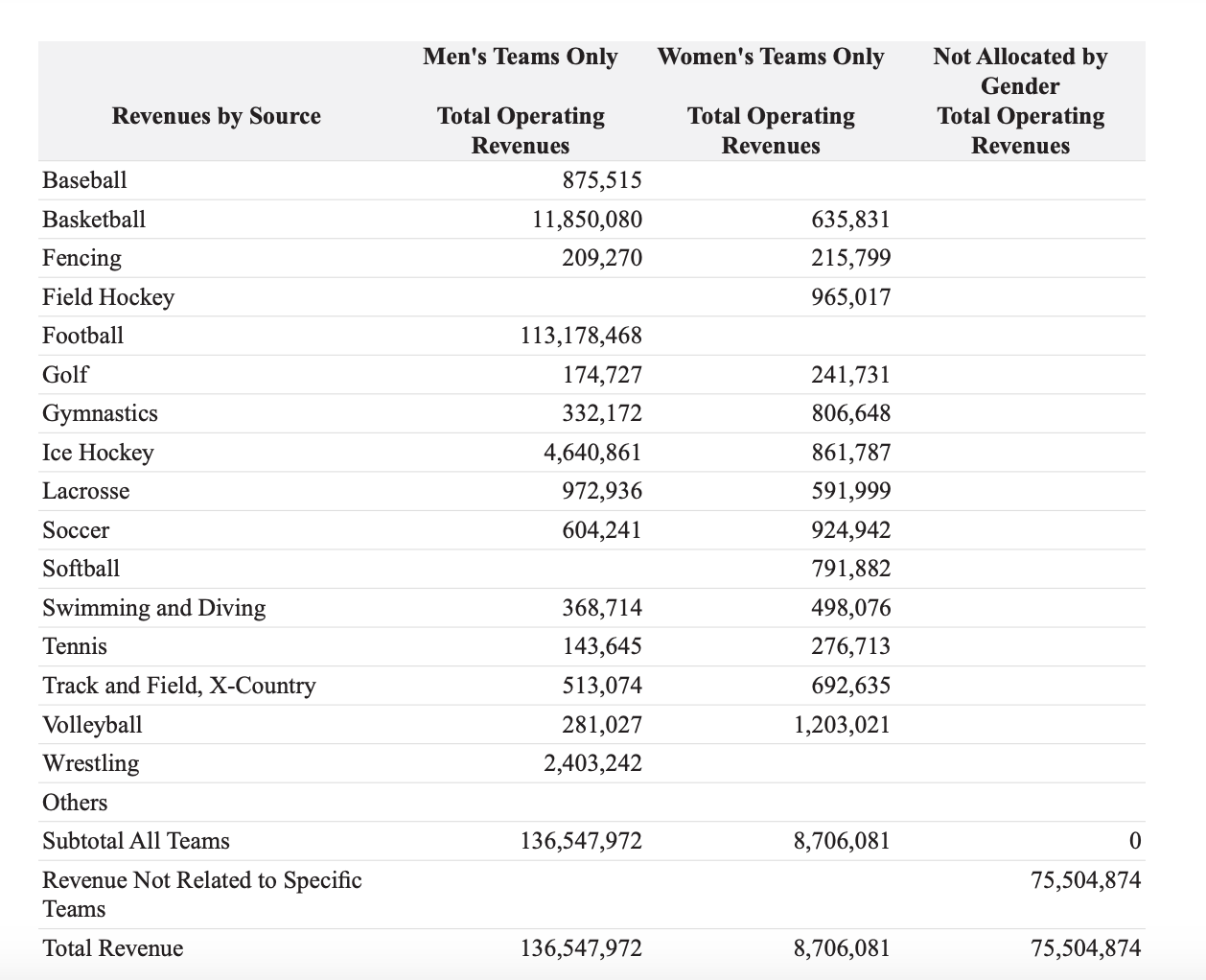Screen dimensions: 1206x980
Task: Select Baseball men's revenue 875,515
Action: 601,180
